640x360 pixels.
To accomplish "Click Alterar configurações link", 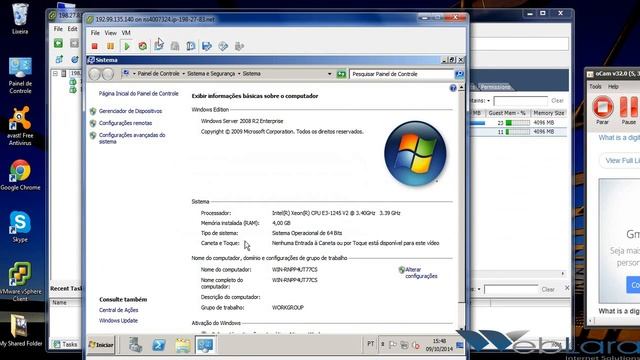I will [x=421, y=273].
